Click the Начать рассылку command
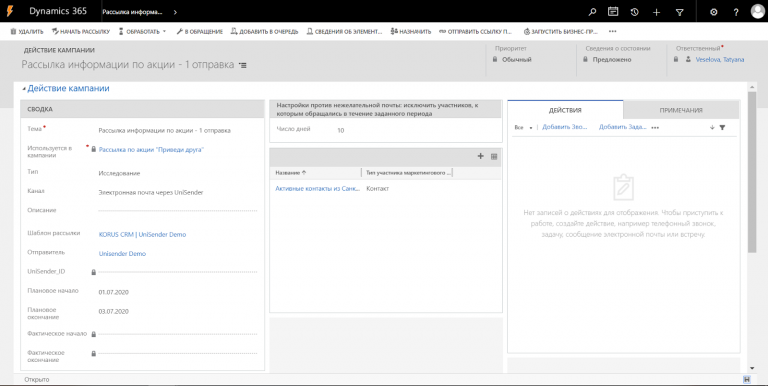This screenshot has height=386, width=768. tap(81, 31)
